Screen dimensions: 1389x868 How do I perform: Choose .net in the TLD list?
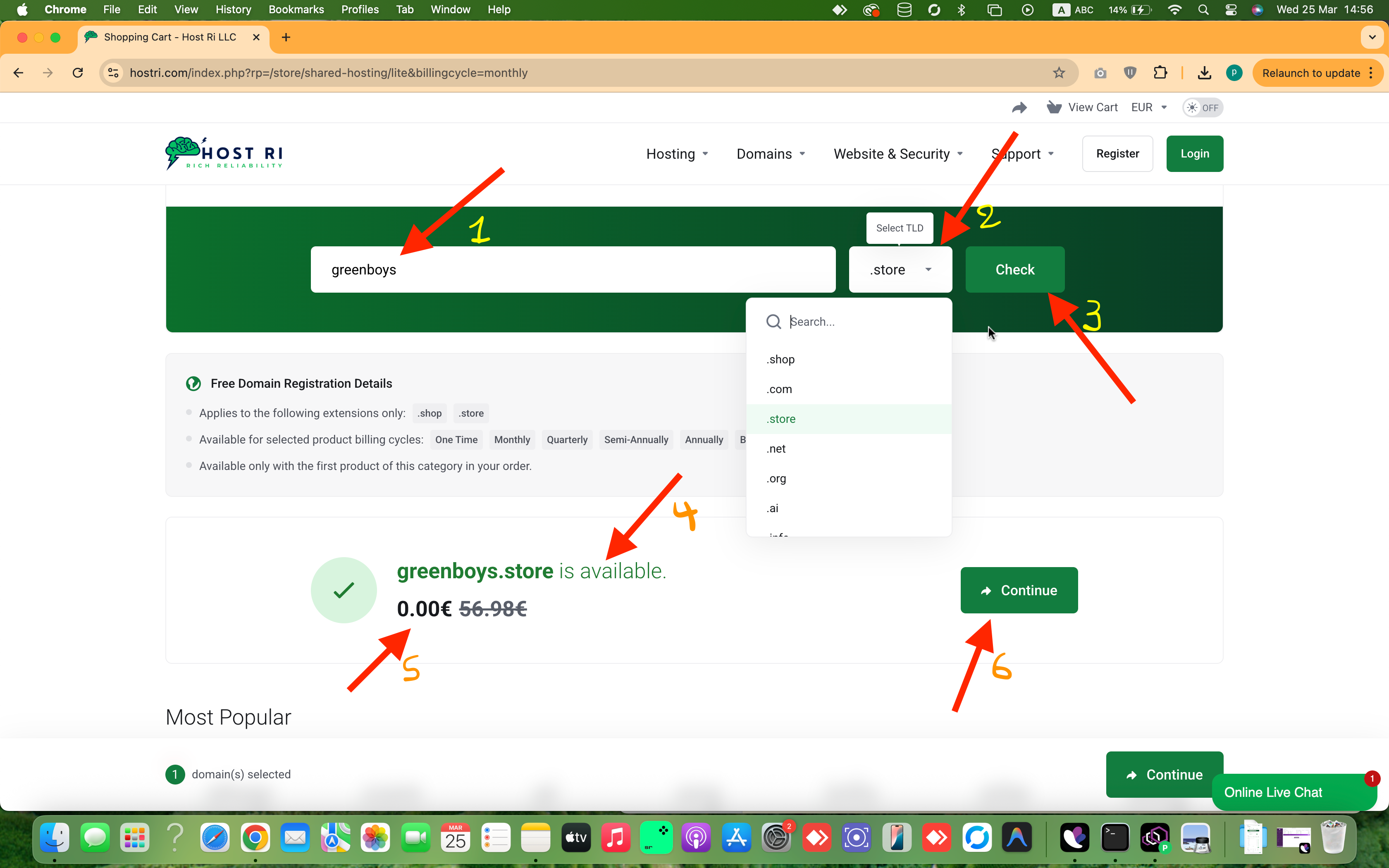pos(776,449)
